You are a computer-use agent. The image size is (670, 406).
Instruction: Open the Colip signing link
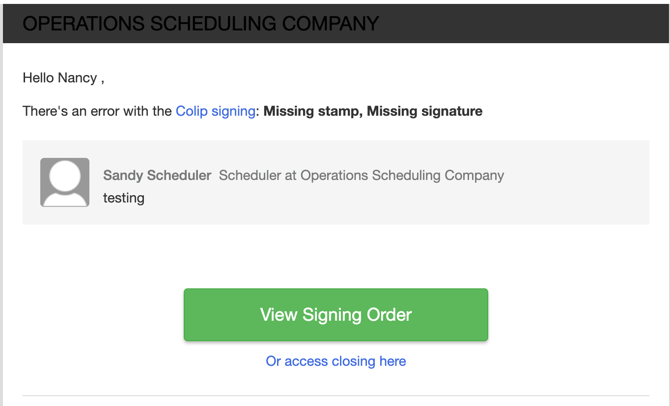[x=215, y=111]
